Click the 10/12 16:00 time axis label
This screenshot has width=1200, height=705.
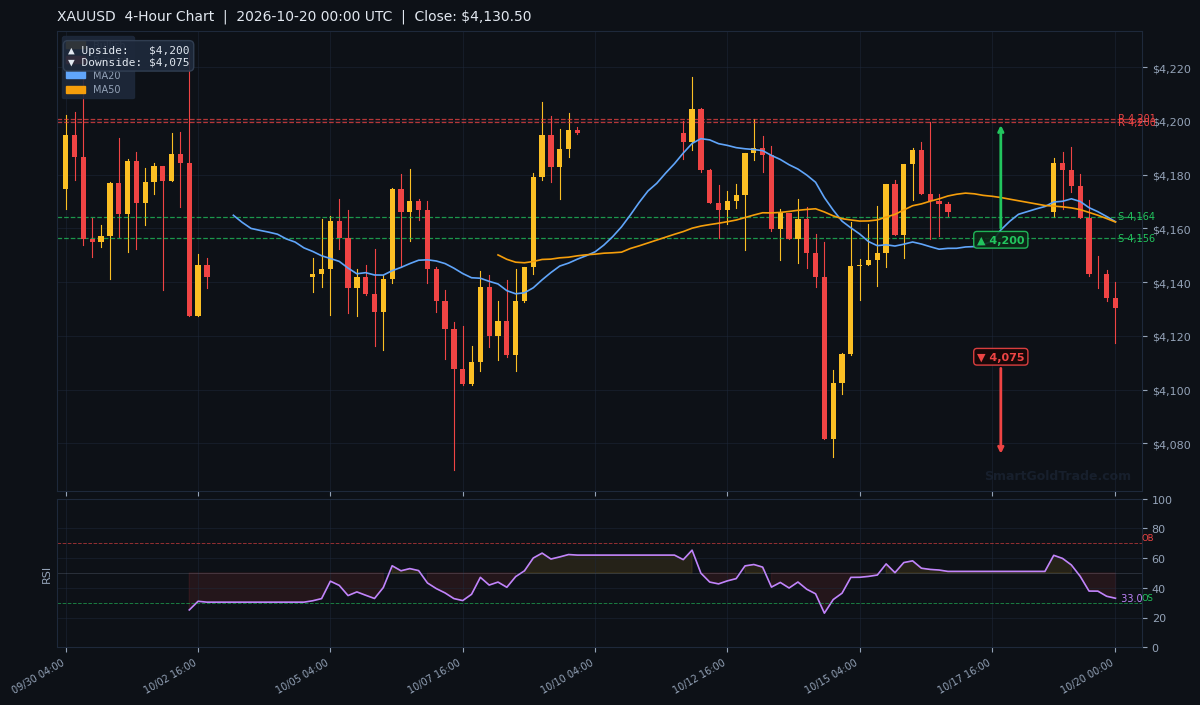click(x=699, y=676)
